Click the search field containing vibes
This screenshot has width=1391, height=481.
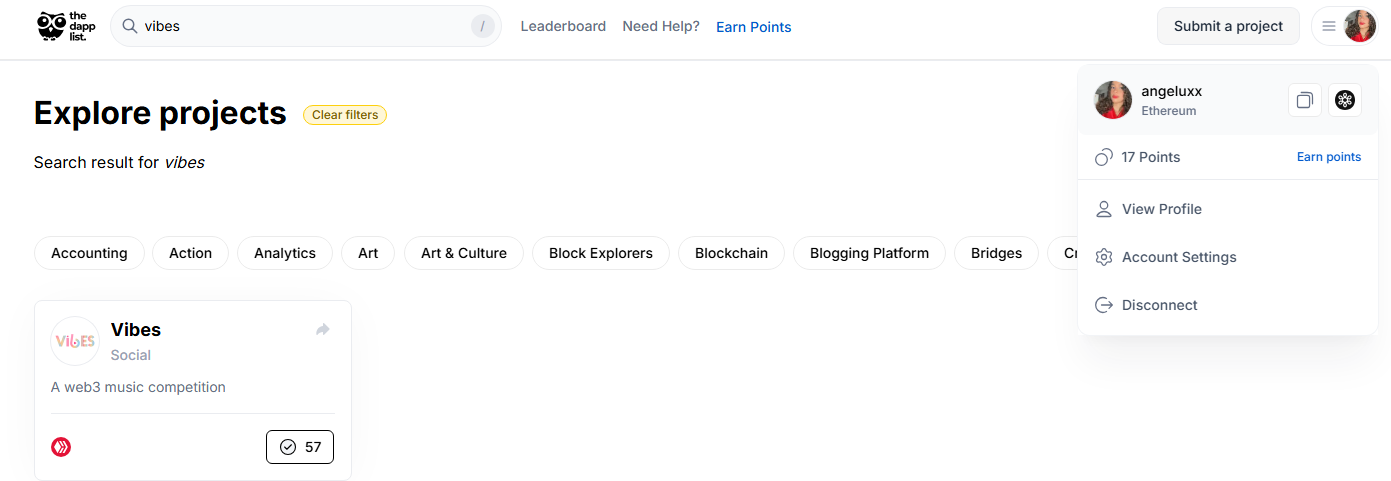[306, 26]
